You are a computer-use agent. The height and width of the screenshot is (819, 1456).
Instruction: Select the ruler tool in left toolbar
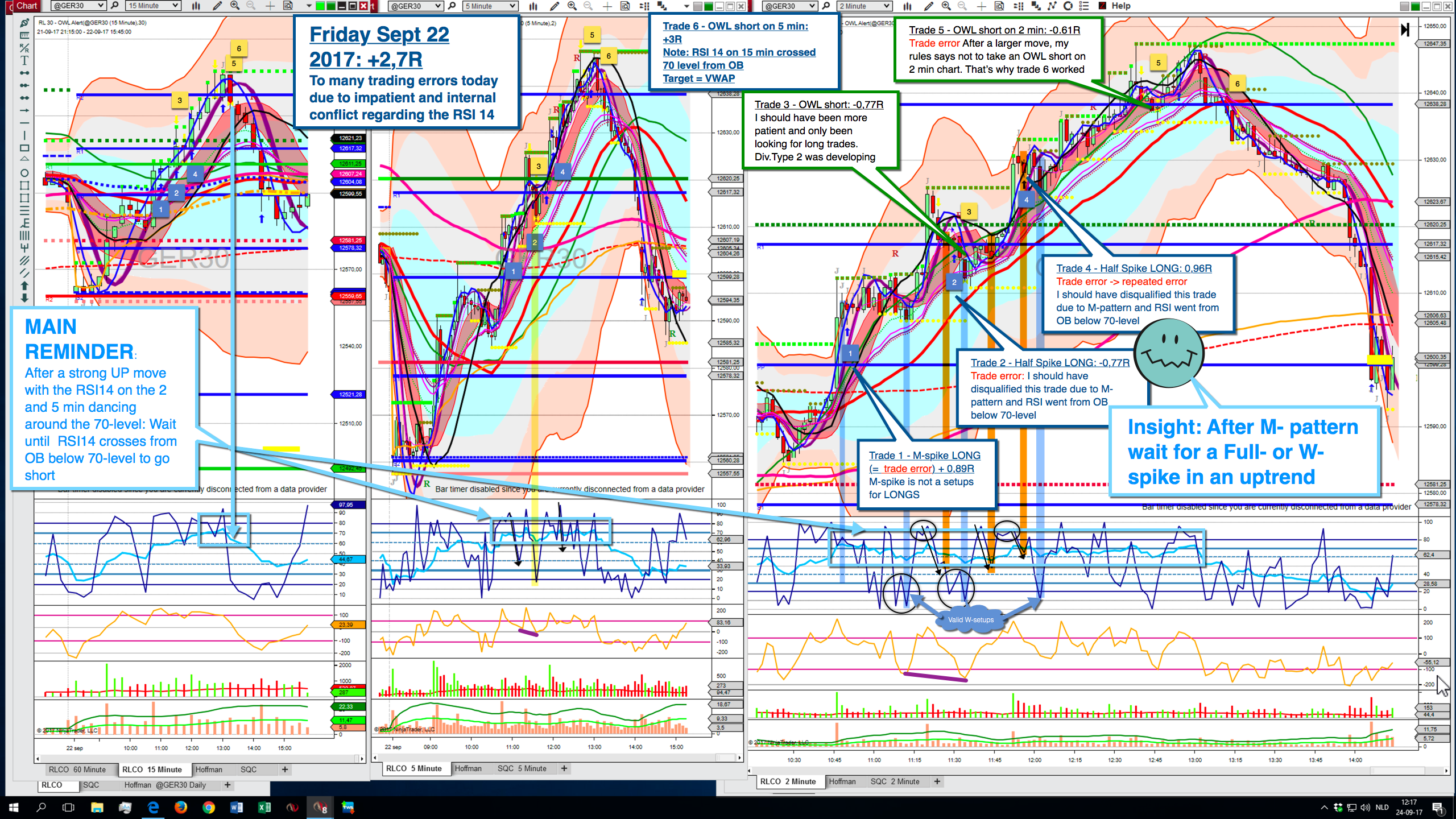coord(24,35)
